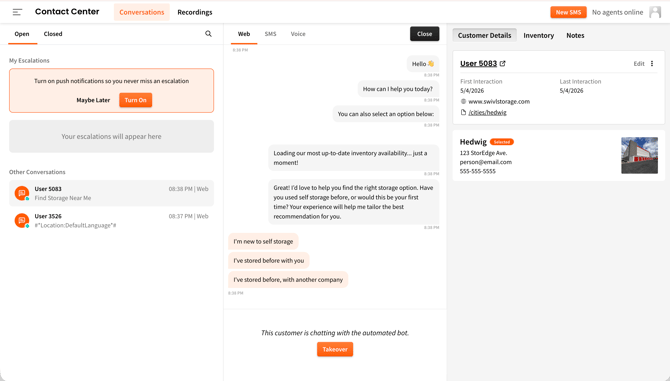The height and width of the screenshot is (381, 670).
Task: Click the Hedwig facility name
Action: [473, 142]
